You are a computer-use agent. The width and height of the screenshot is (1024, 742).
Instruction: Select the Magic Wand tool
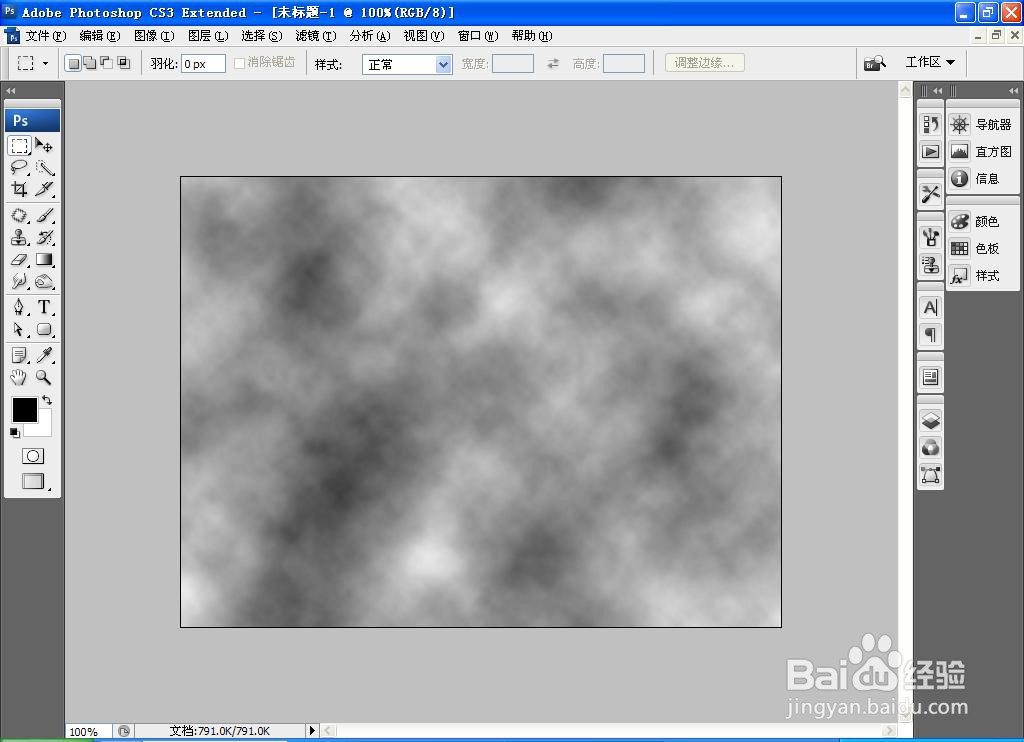[44, 167]
